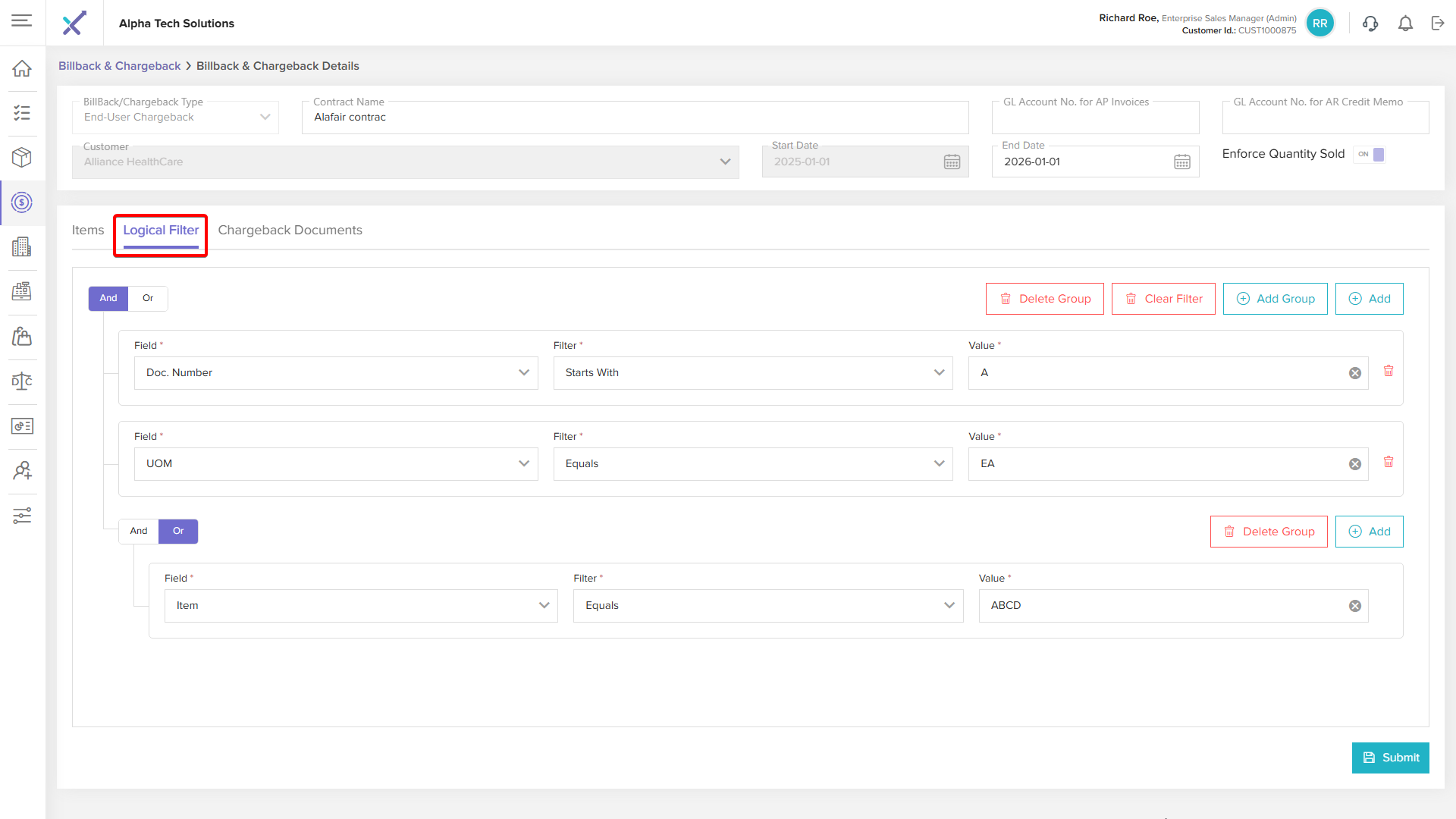Open the hamburger menu icon
The width and height of the screenshot is (1456, 819).
22,20
